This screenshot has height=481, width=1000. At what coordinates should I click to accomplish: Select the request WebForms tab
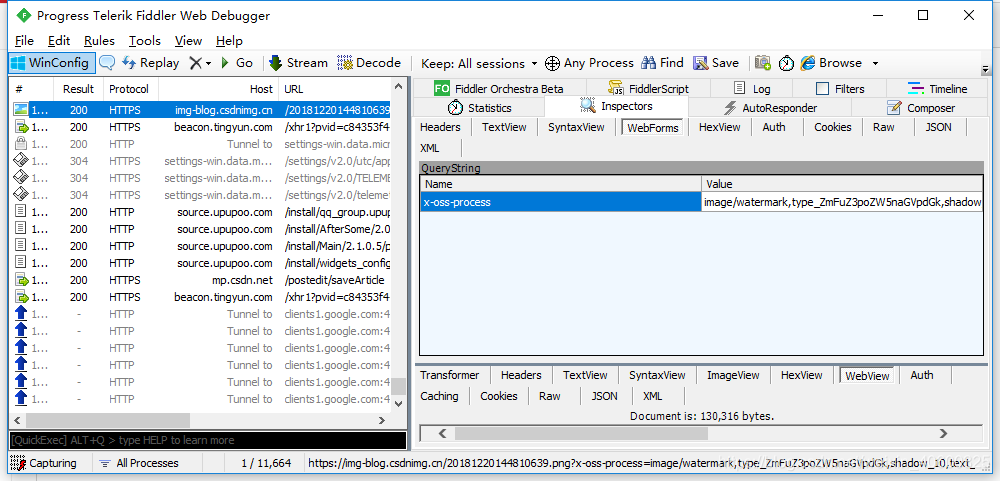click(654, 128)
